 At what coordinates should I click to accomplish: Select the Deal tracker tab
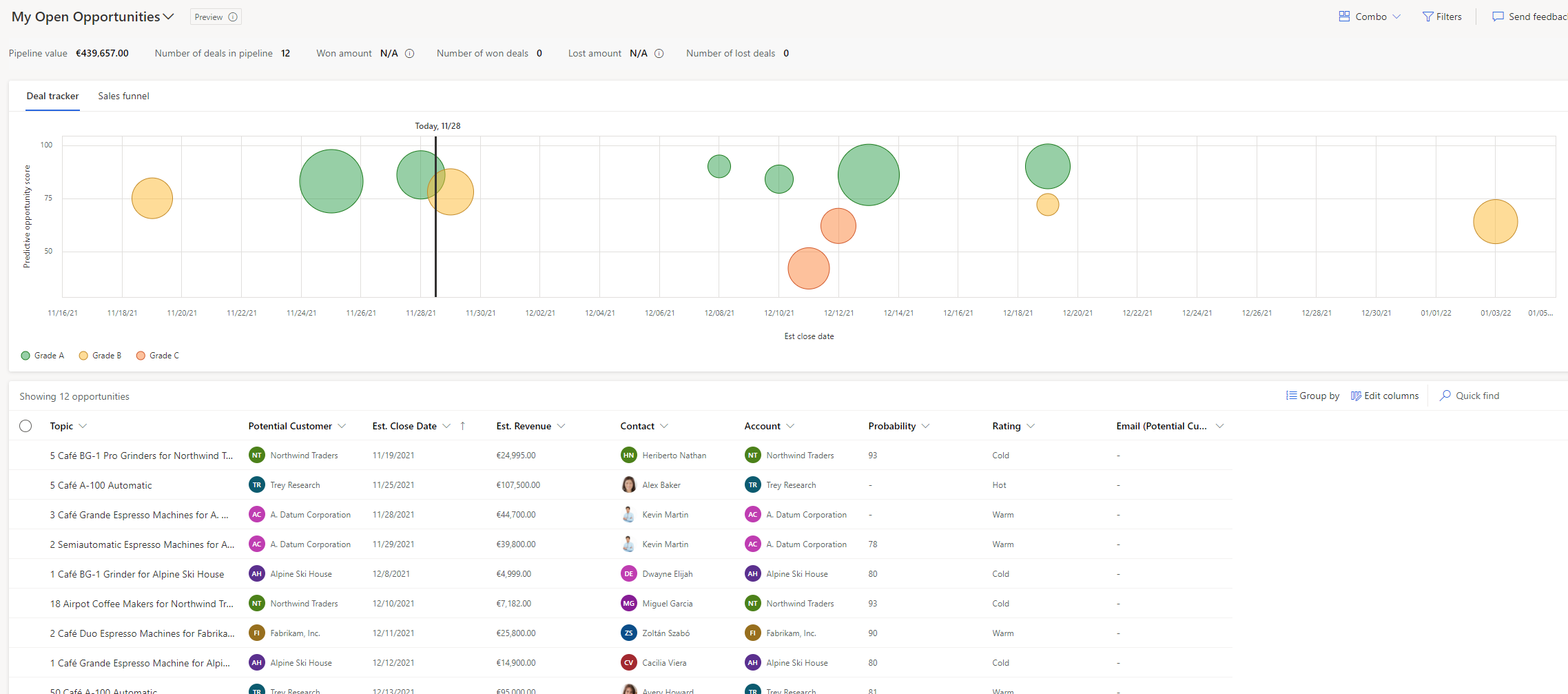(52, 96)
